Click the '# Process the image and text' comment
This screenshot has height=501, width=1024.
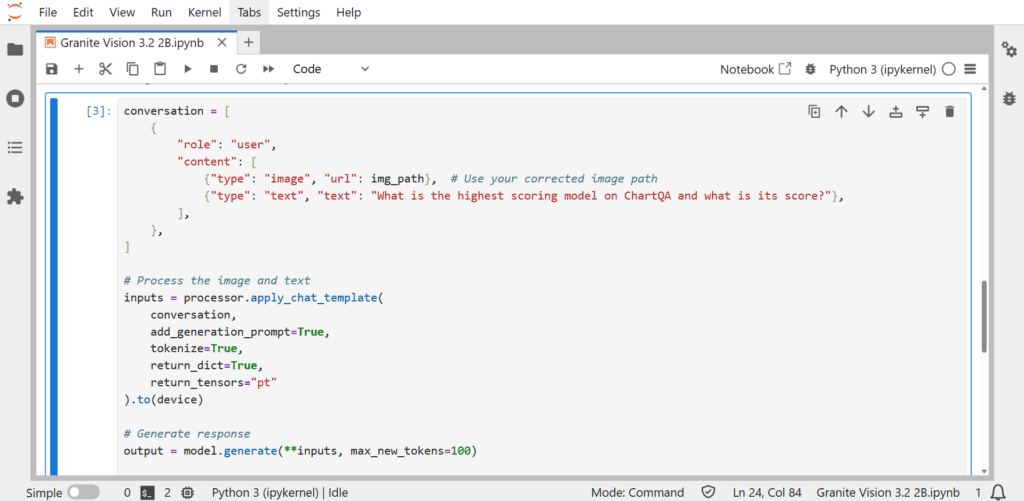(x=217, y=281)
